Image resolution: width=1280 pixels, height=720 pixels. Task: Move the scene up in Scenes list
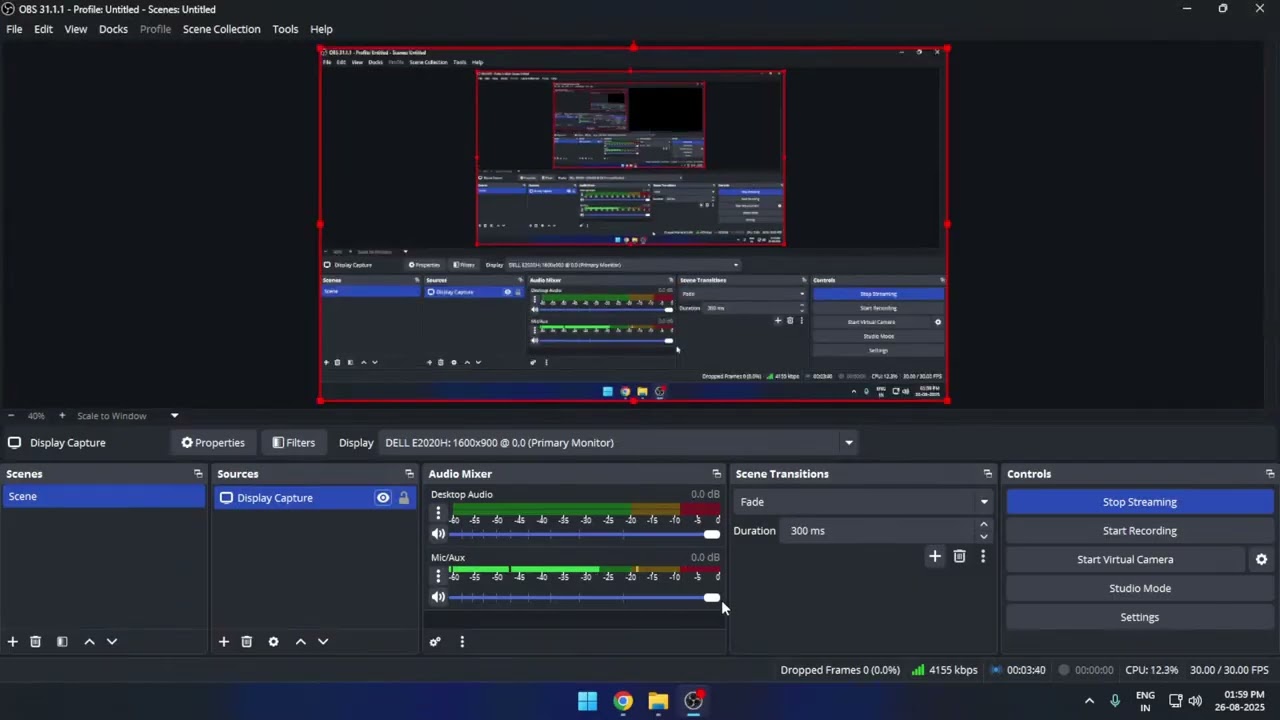89,641
